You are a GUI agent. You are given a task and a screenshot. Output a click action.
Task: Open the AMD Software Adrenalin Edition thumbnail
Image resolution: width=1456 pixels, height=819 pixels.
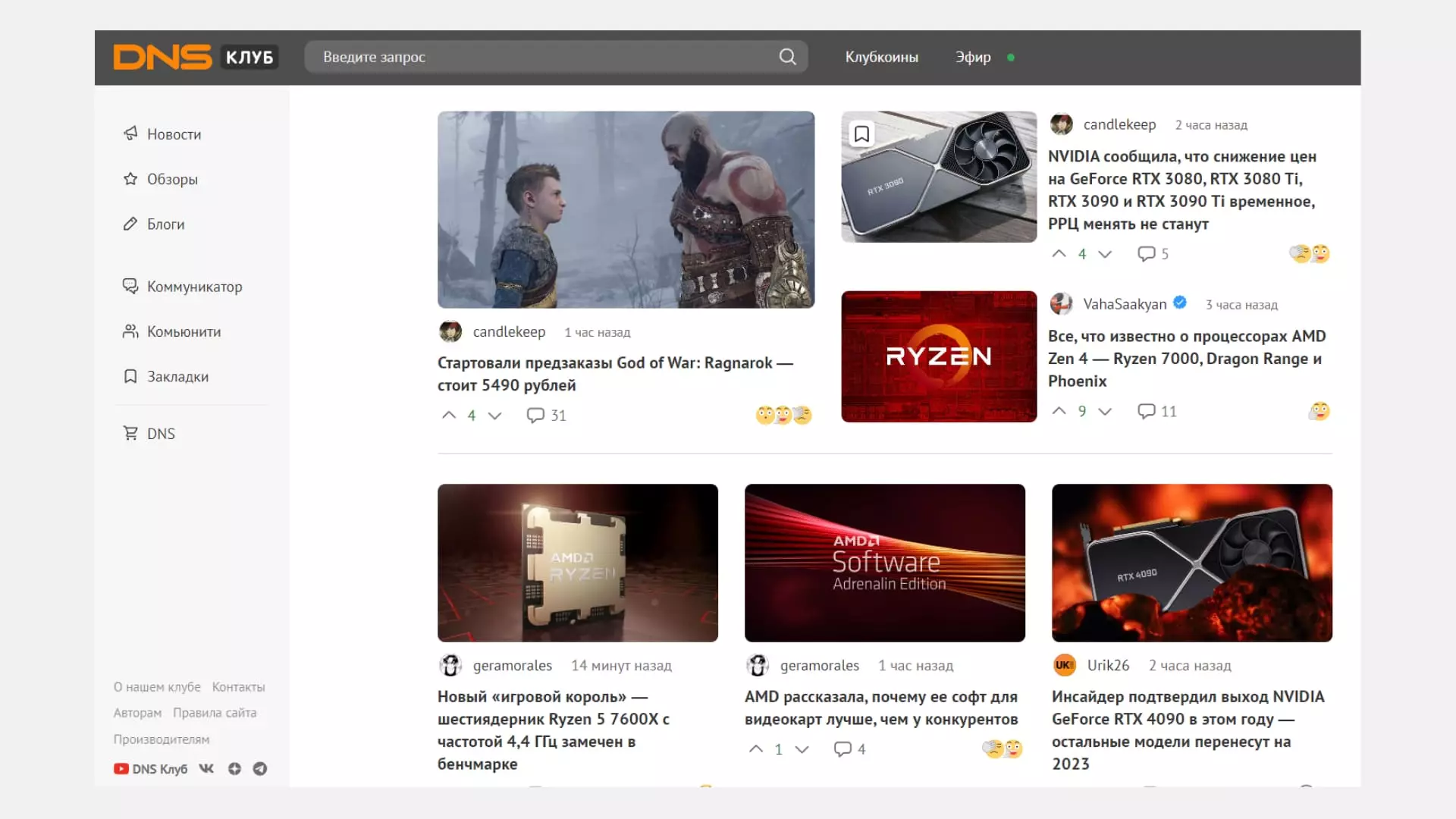tap(885, 563)
